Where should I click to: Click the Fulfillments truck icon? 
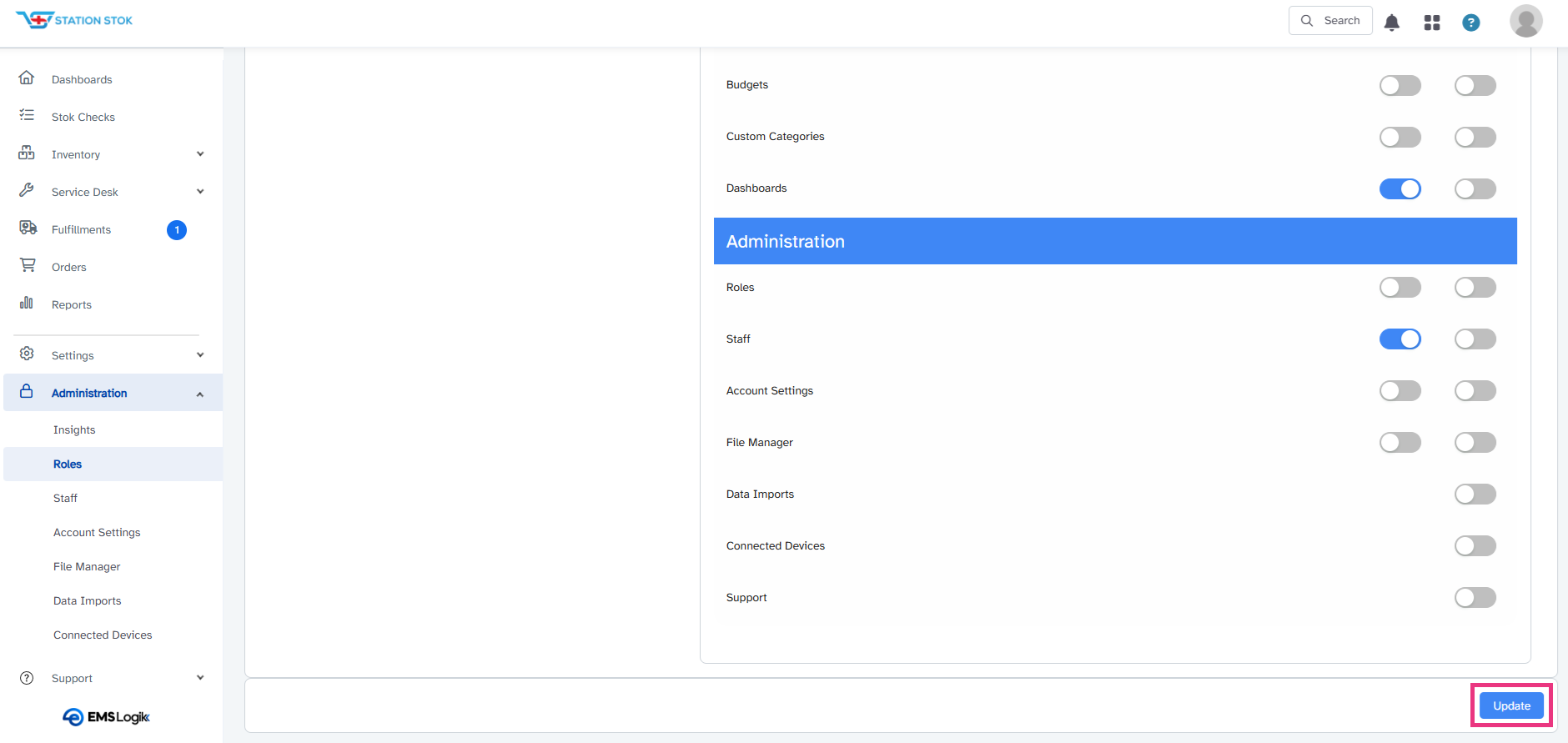[x=28, y=228]
